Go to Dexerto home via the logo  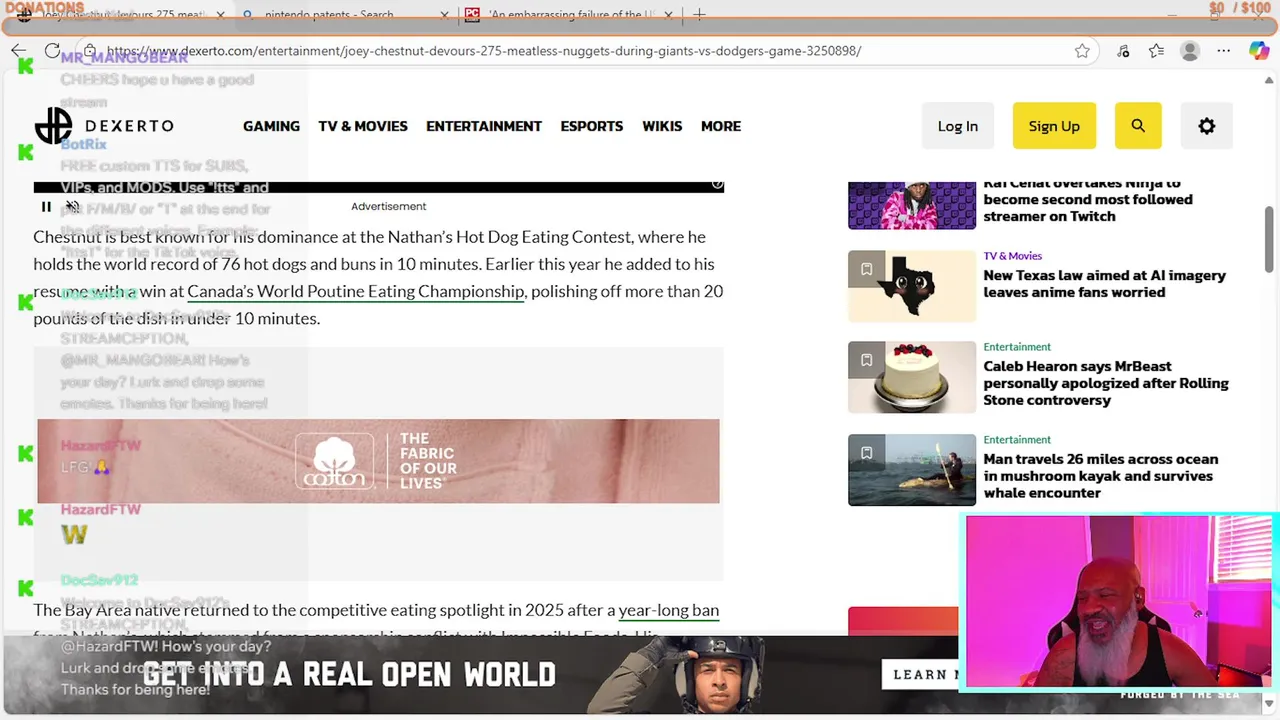coord(104,126)
